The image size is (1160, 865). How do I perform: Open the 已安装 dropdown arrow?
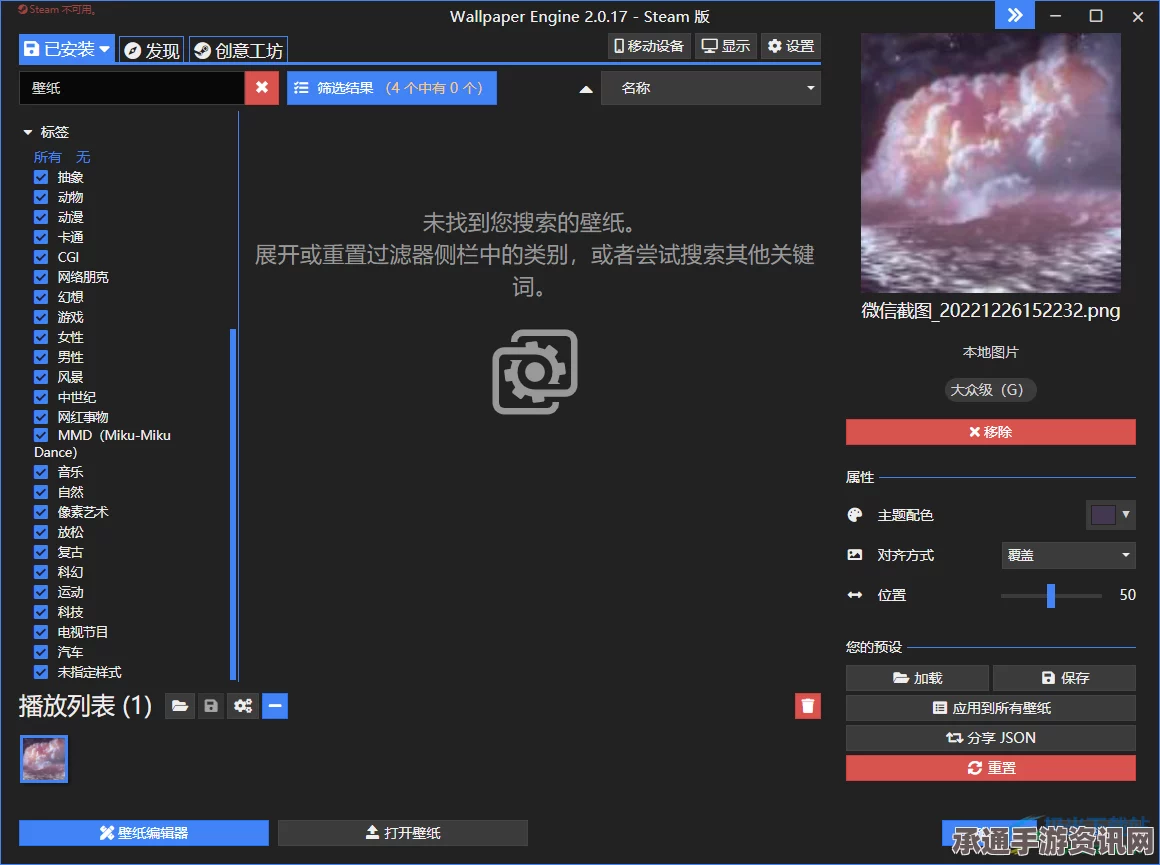(105, 49)
